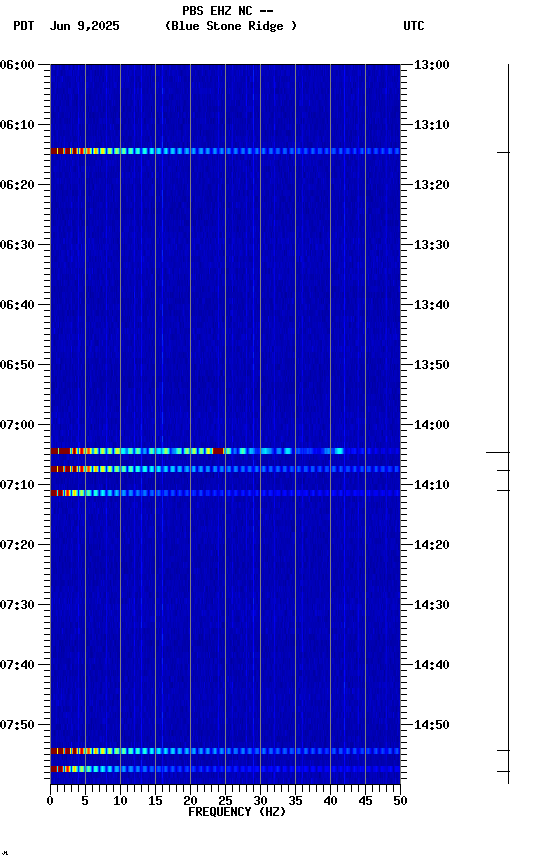Click the 13:50 UTC time label
Screen dimensions: 552x864
[432, 365]
